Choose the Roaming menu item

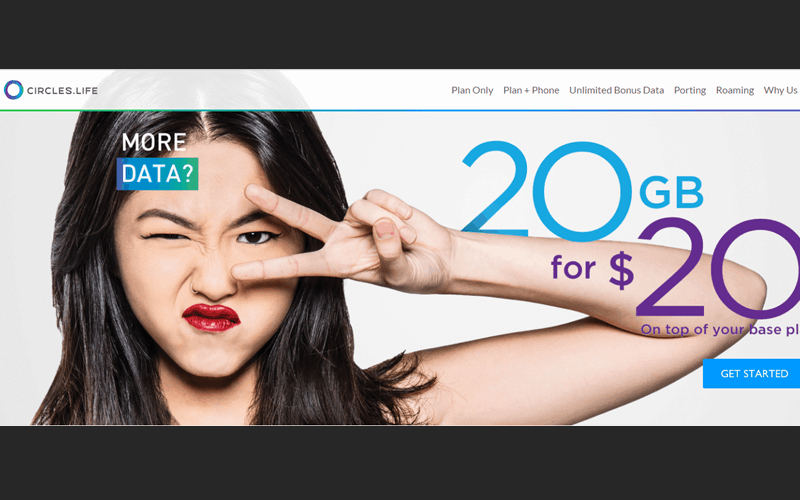(735, 90)
